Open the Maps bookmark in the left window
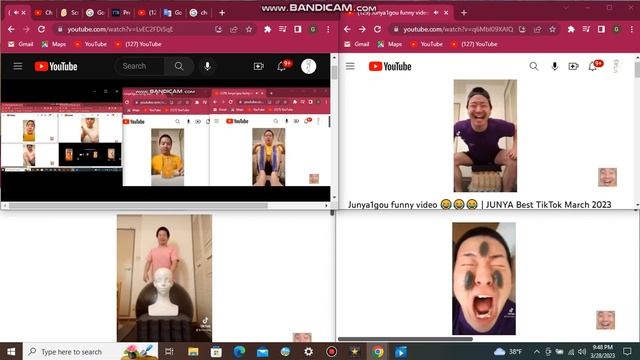The height and width of the screenshot is (360, 640). pos(54,44)
